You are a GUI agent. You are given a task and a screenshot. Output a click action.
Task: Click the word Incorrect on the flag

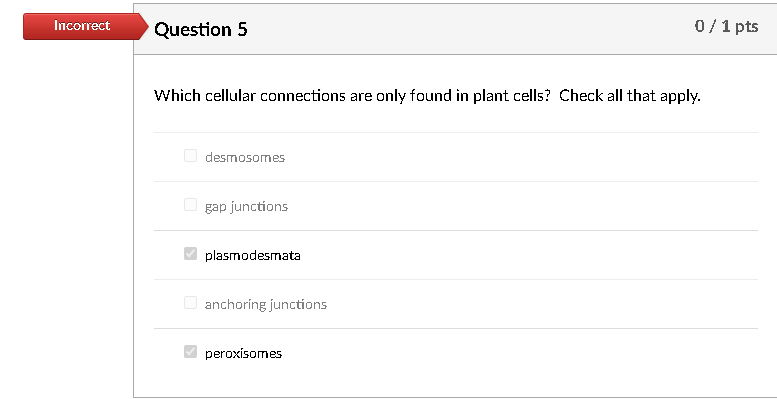[x=82, y=25]
